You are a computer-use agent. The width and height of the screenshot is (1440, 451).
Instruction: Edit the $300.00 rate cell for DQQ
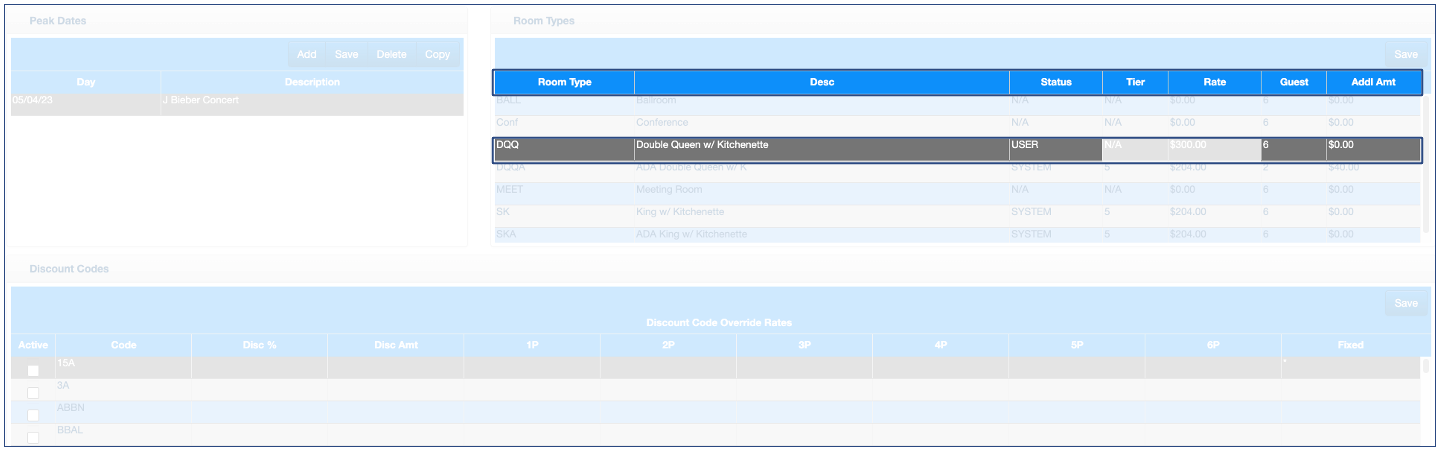pos(1213,146)
